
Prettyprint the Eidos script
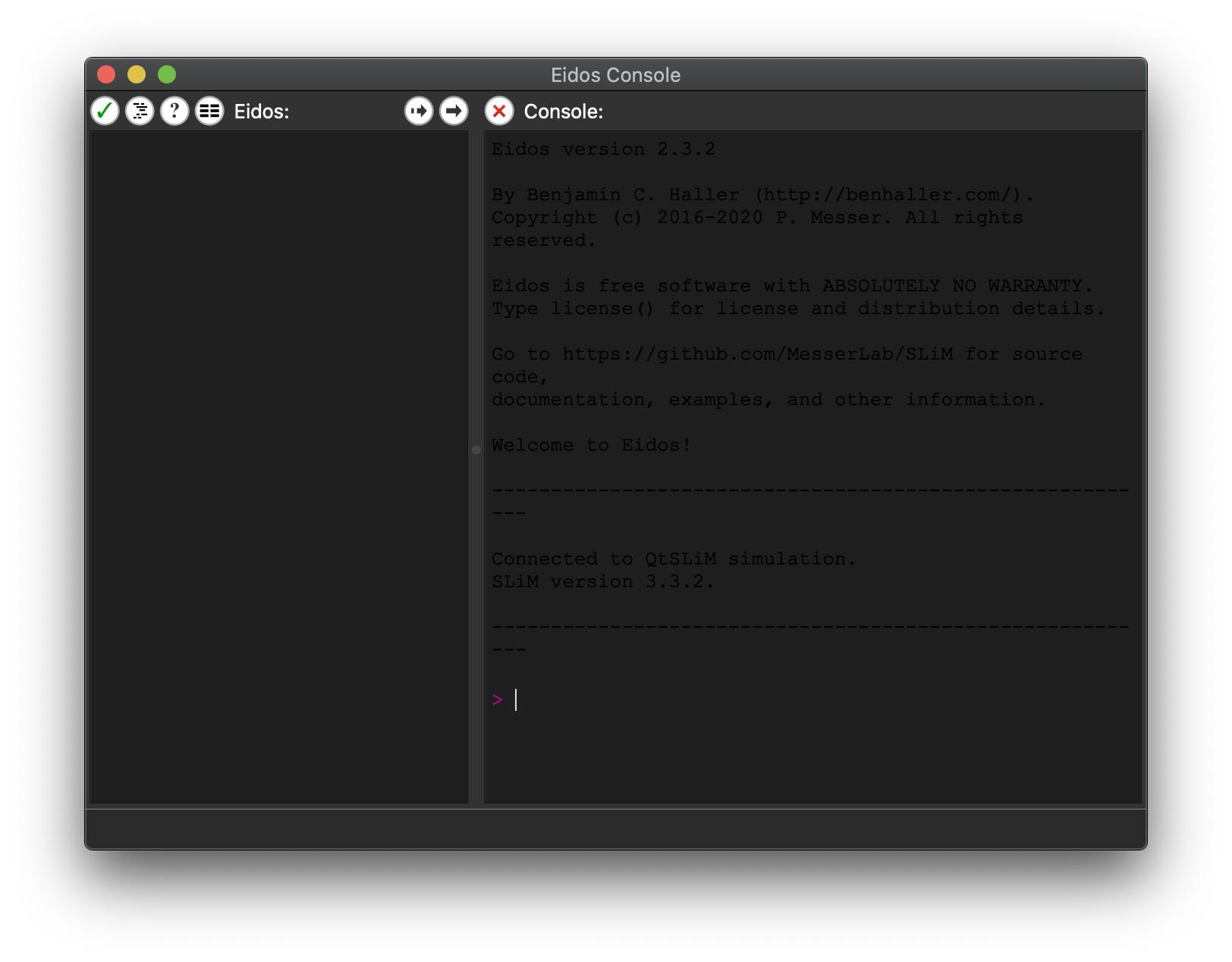click(140, 111)
